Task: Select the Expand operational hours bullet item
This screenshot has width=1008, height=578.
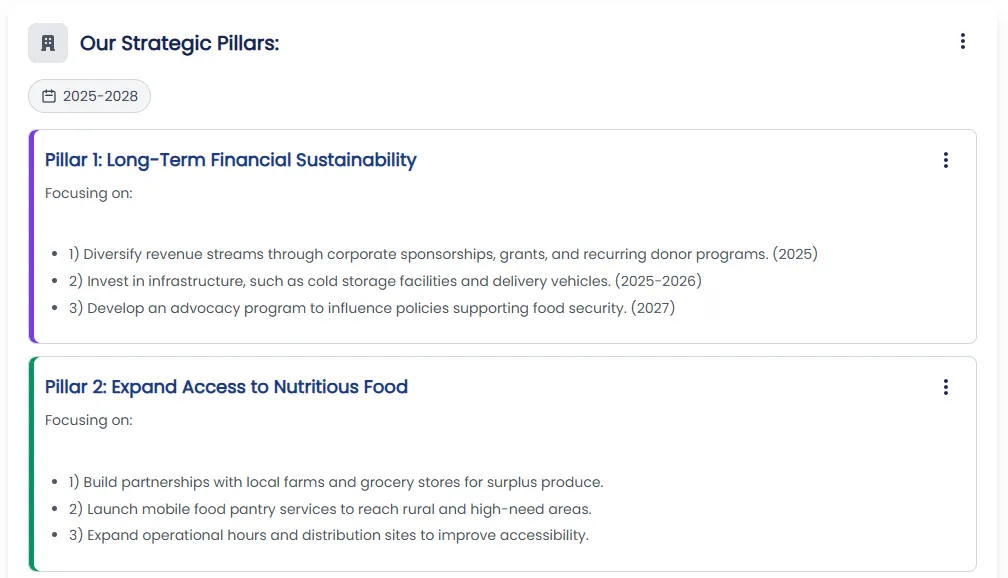Action: click(x=328, y=536)
